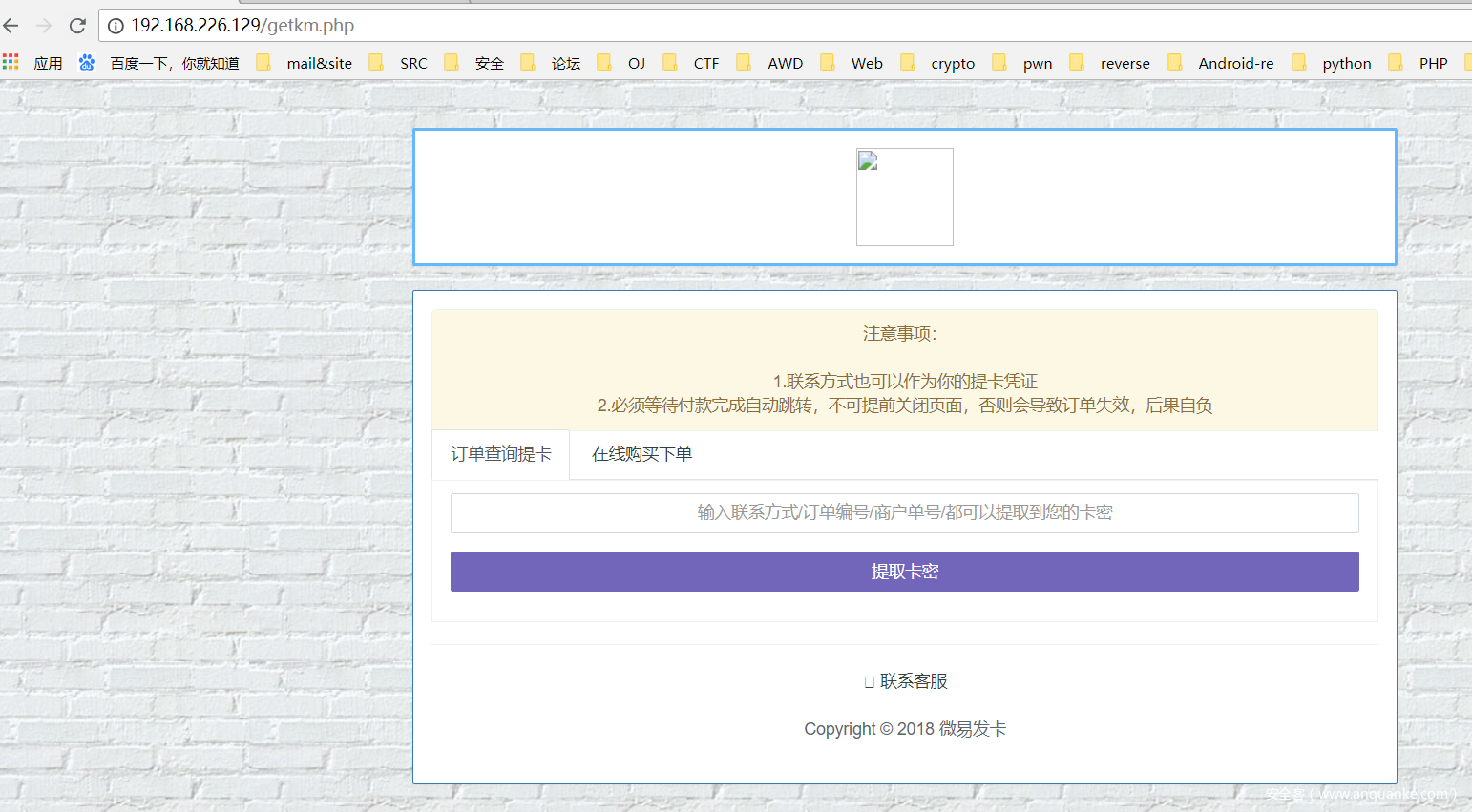Click the site info icon in address bar

coord(116,26)
